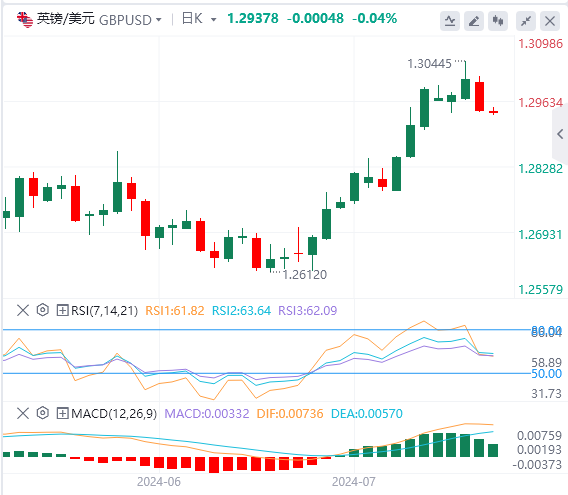
Task: Open MACD indicator settings
Action: [x=43, y=413]
